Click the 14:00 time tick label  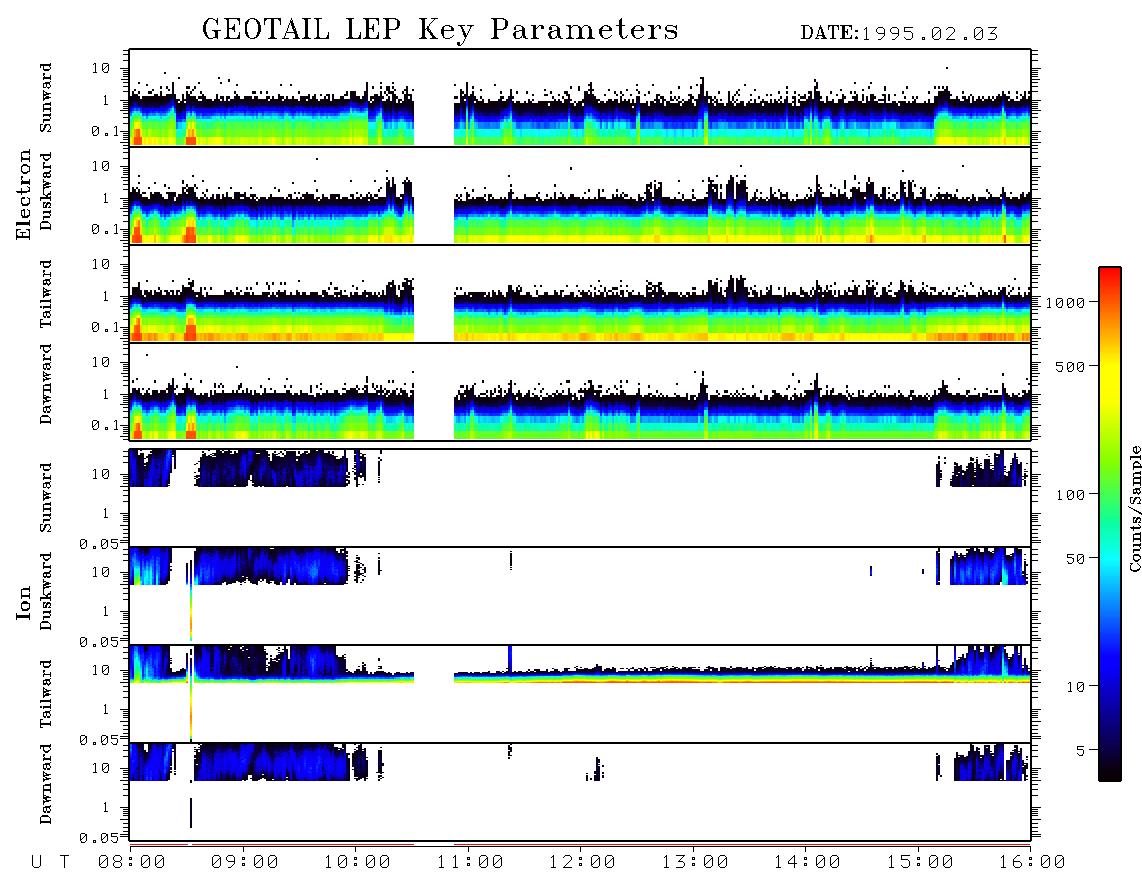point(807,862)
